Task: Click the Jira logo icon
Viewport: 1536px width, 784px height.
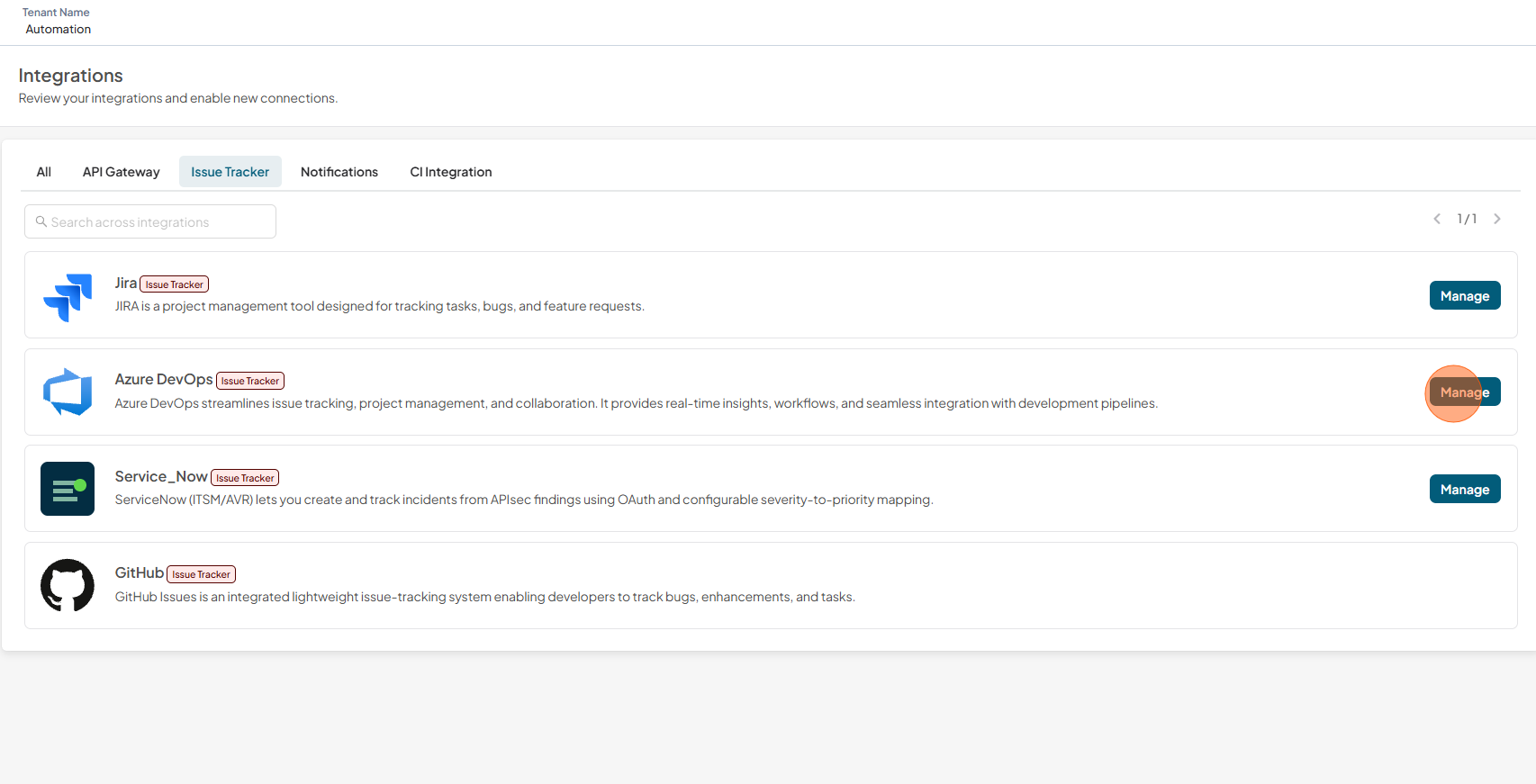Action: [68, 297]
